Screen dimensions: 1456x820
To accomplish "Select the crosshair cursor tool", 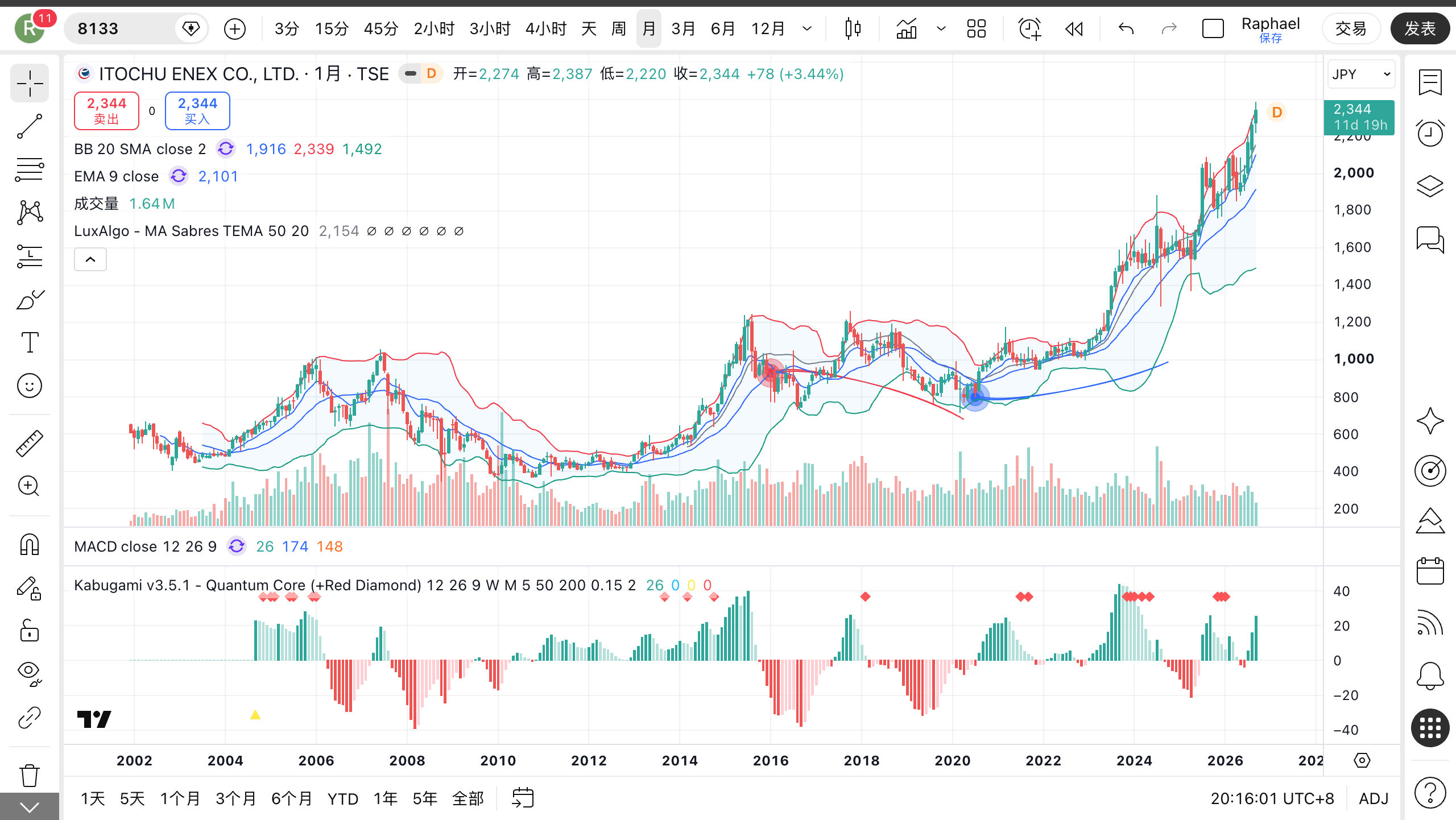I will [x=30, y=84].
